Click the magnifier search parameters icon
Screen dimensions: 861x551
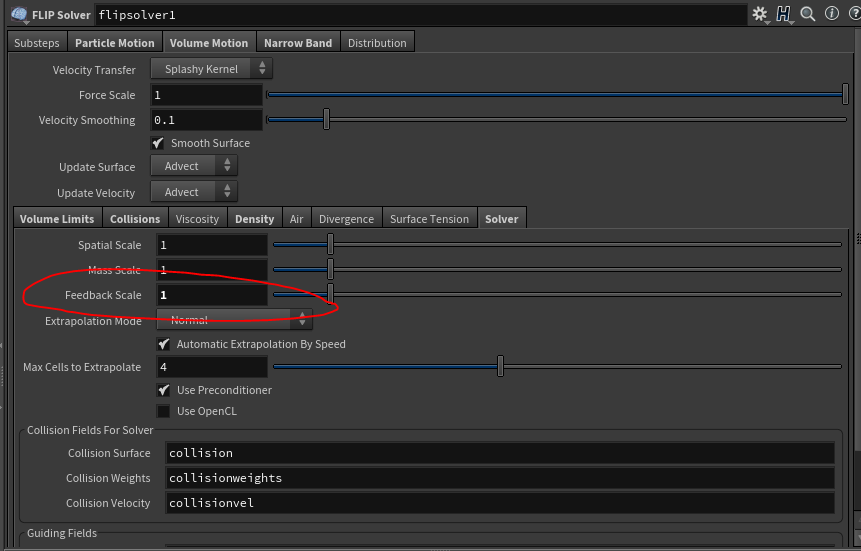pos(807,14)
